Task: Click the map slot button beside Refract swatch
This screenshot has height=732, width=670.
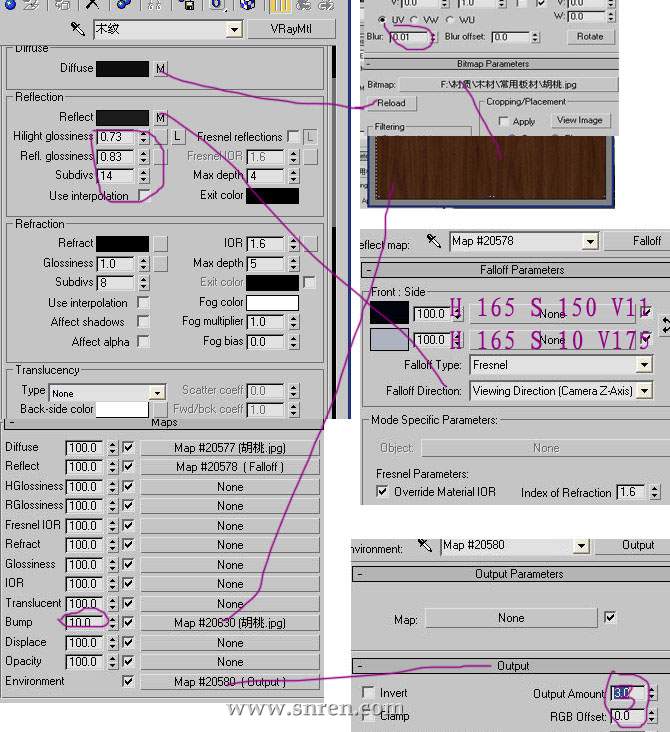Action: 161,243
